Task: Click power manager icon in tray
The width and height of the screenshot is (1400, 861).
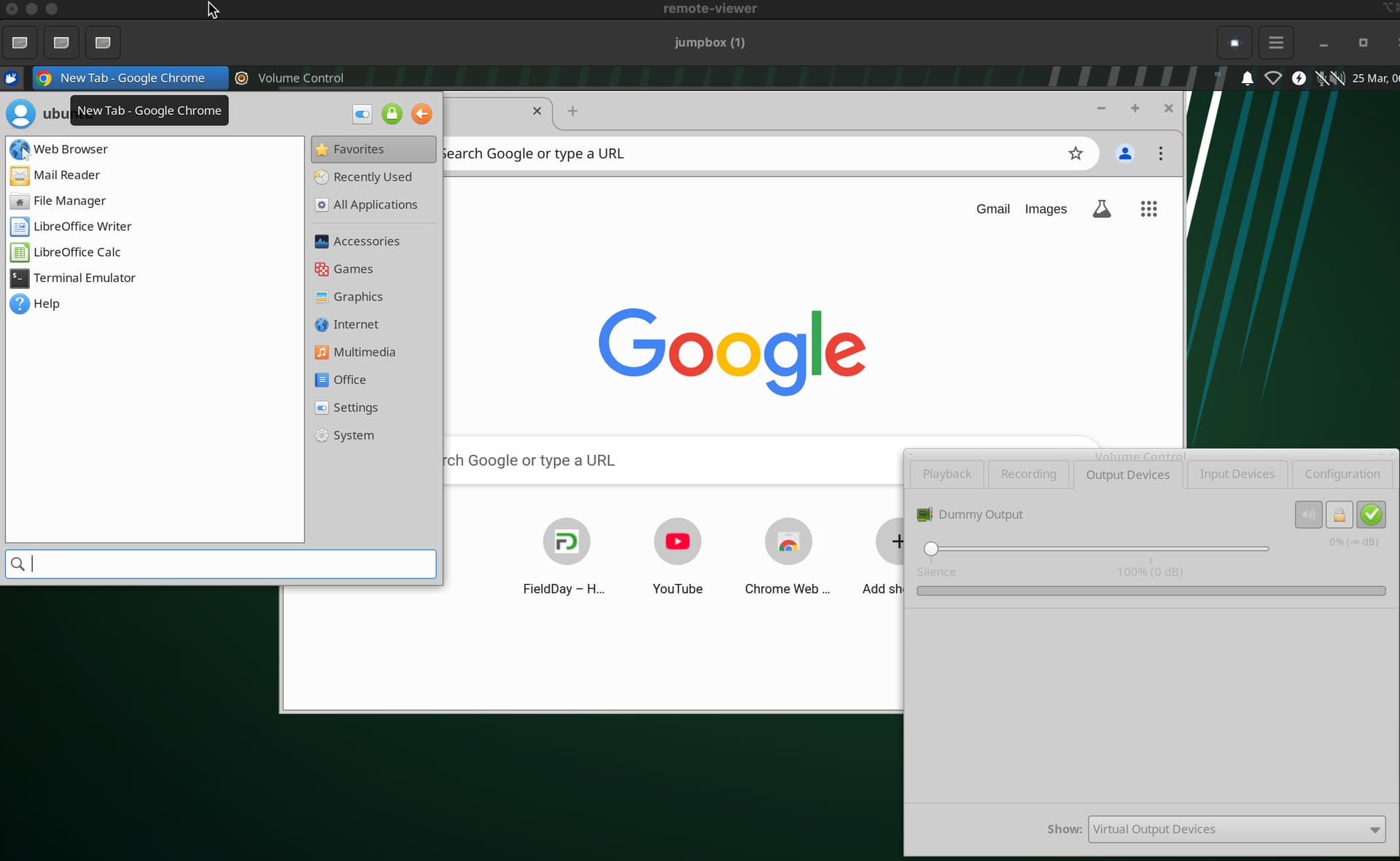Action: coord(1299,78)
